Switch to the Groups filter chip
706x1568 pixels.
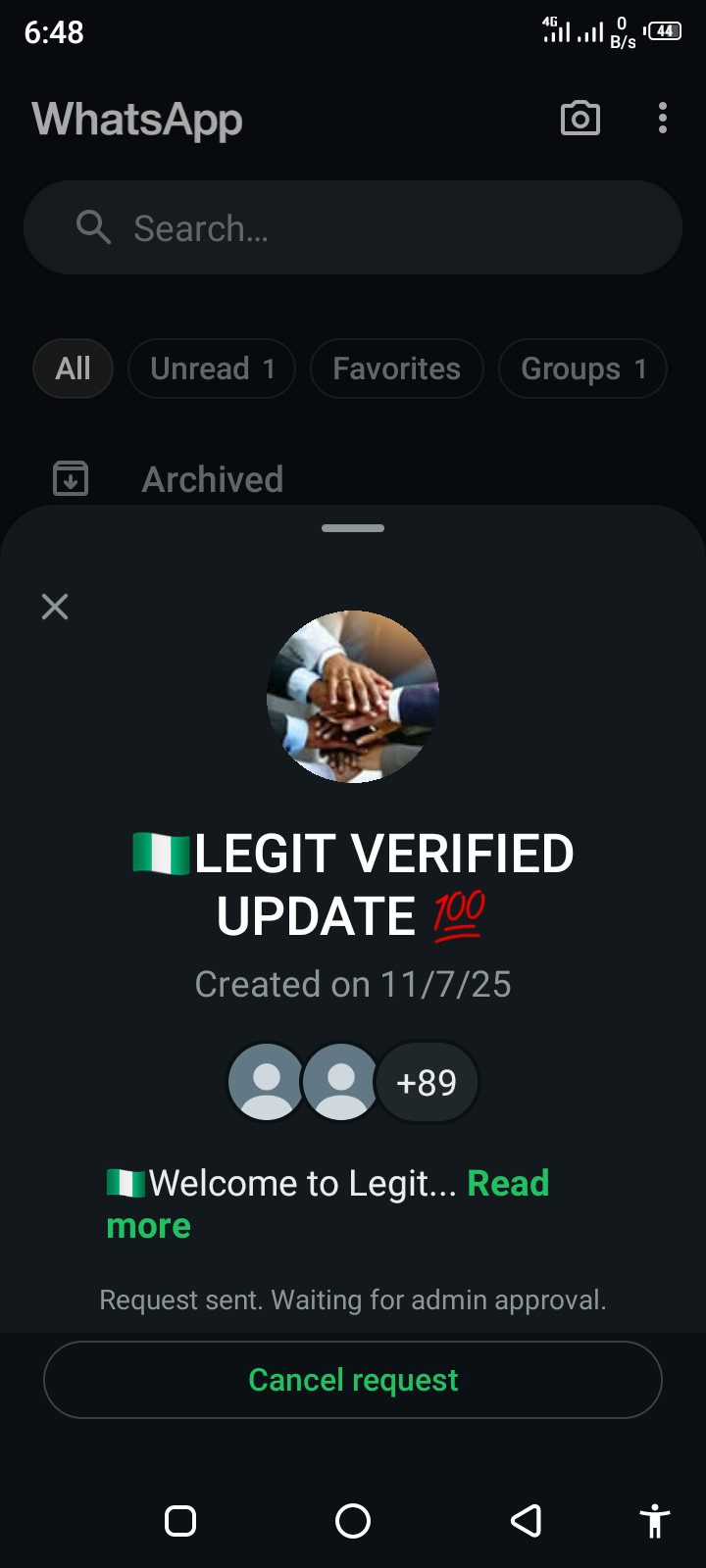pos(582,368)
